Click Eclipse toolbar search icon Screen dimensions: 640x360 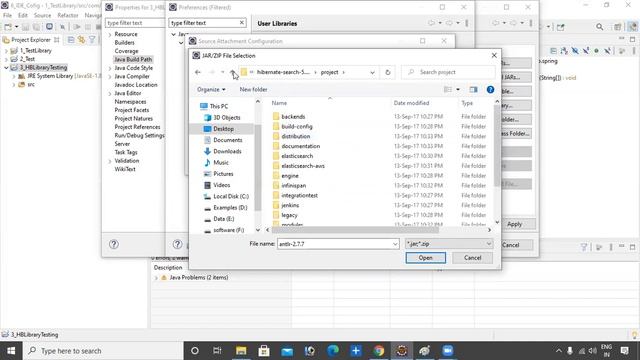coord(599,27)
